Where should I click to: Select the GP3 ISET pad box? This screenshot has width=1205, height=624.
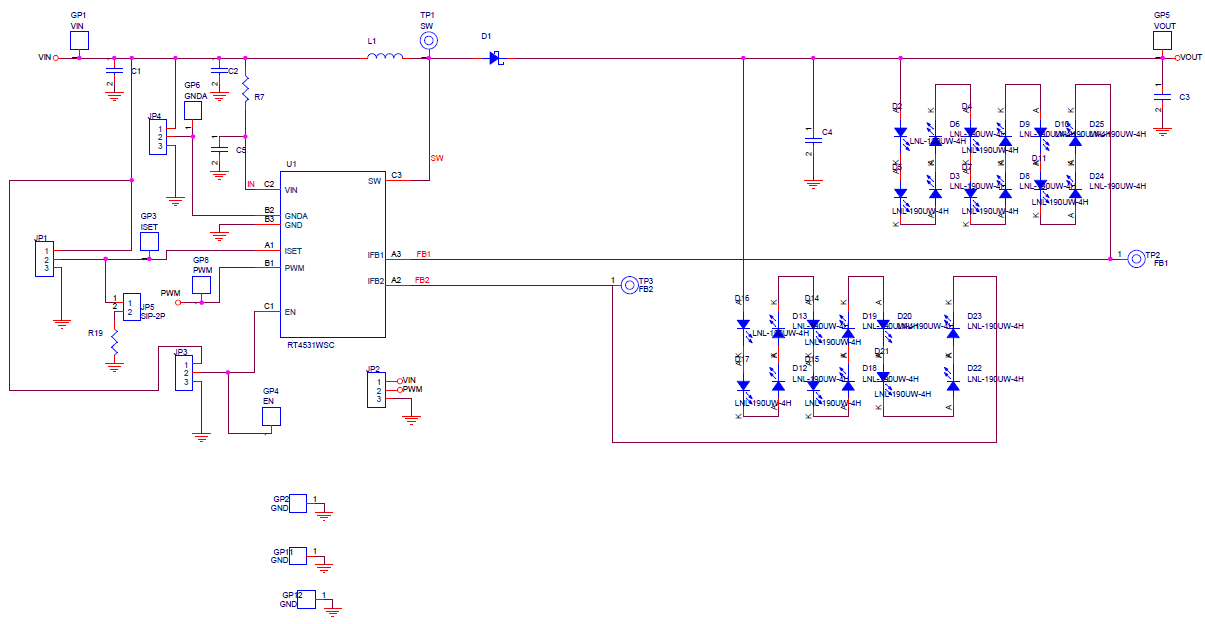click(149, 240)
